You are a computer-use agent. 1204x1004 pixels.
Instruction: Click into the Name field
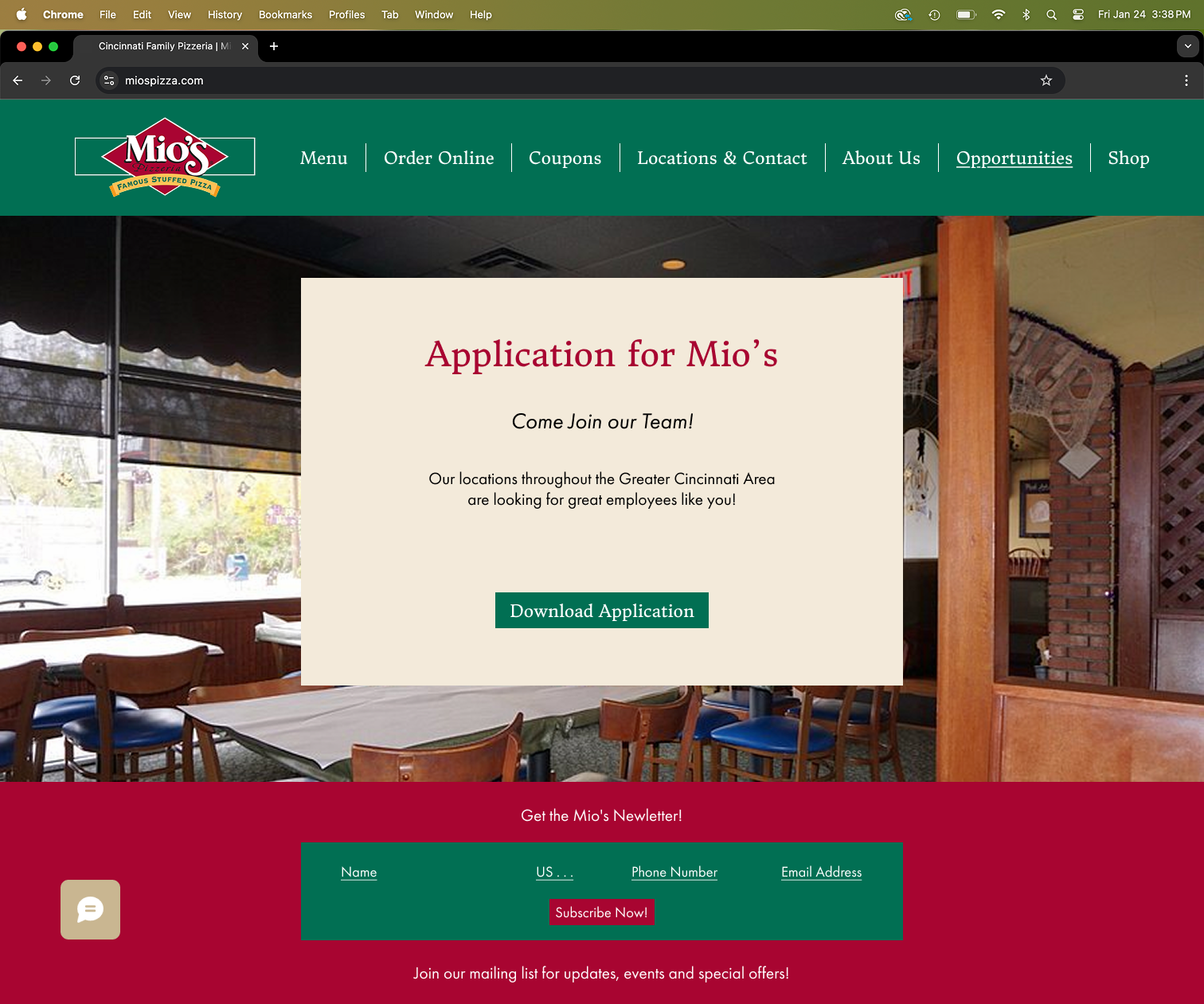[x=359, y=872]
